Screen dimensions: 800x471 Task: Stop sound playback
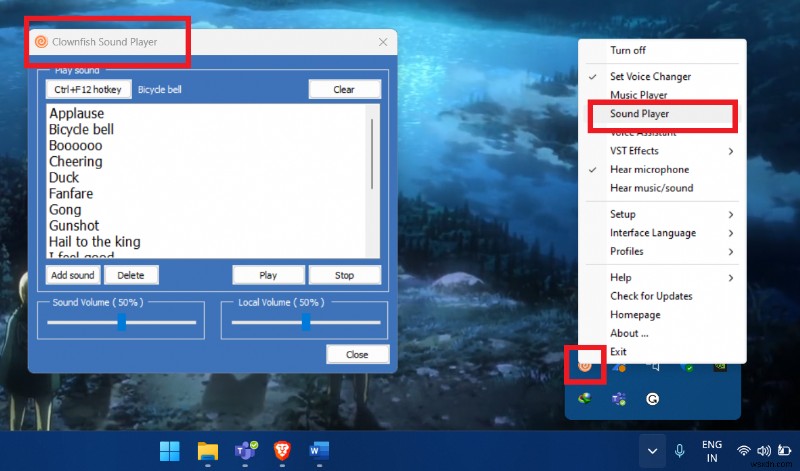point(344,275)
